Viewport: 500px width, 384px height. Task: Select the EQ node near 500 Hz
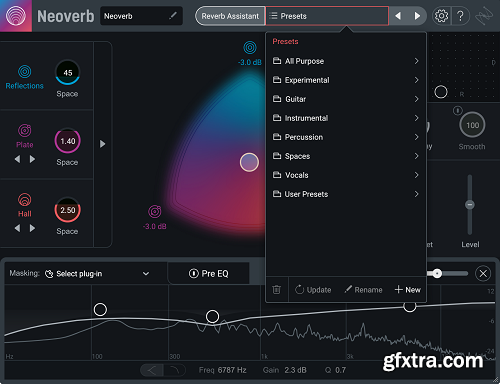click(x=212, y=316)
